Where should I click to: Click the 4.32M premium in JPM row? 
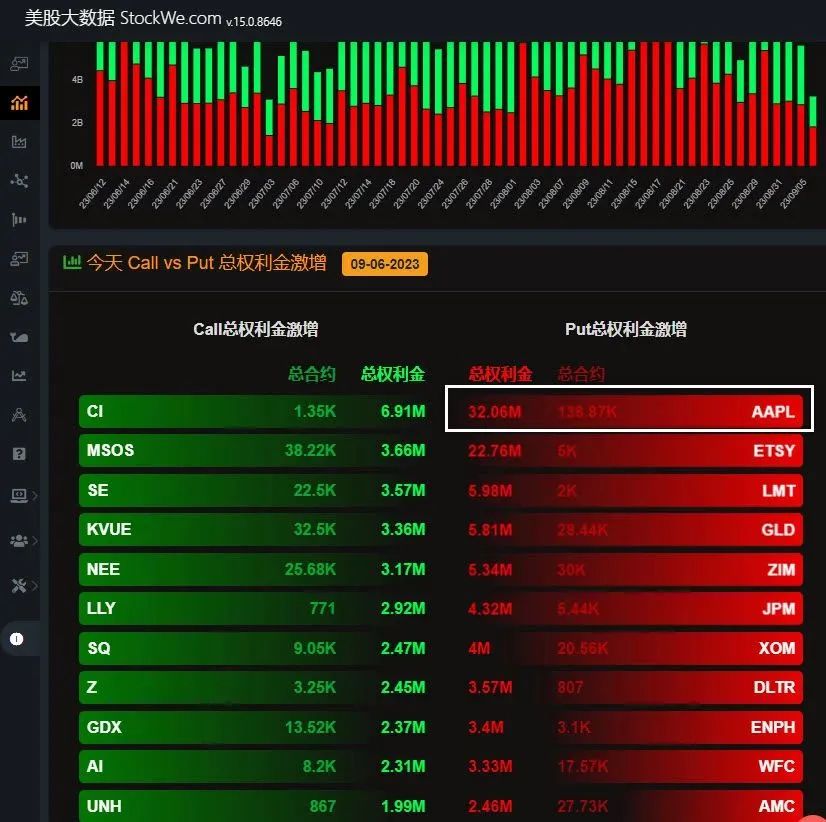click(490, 609)
